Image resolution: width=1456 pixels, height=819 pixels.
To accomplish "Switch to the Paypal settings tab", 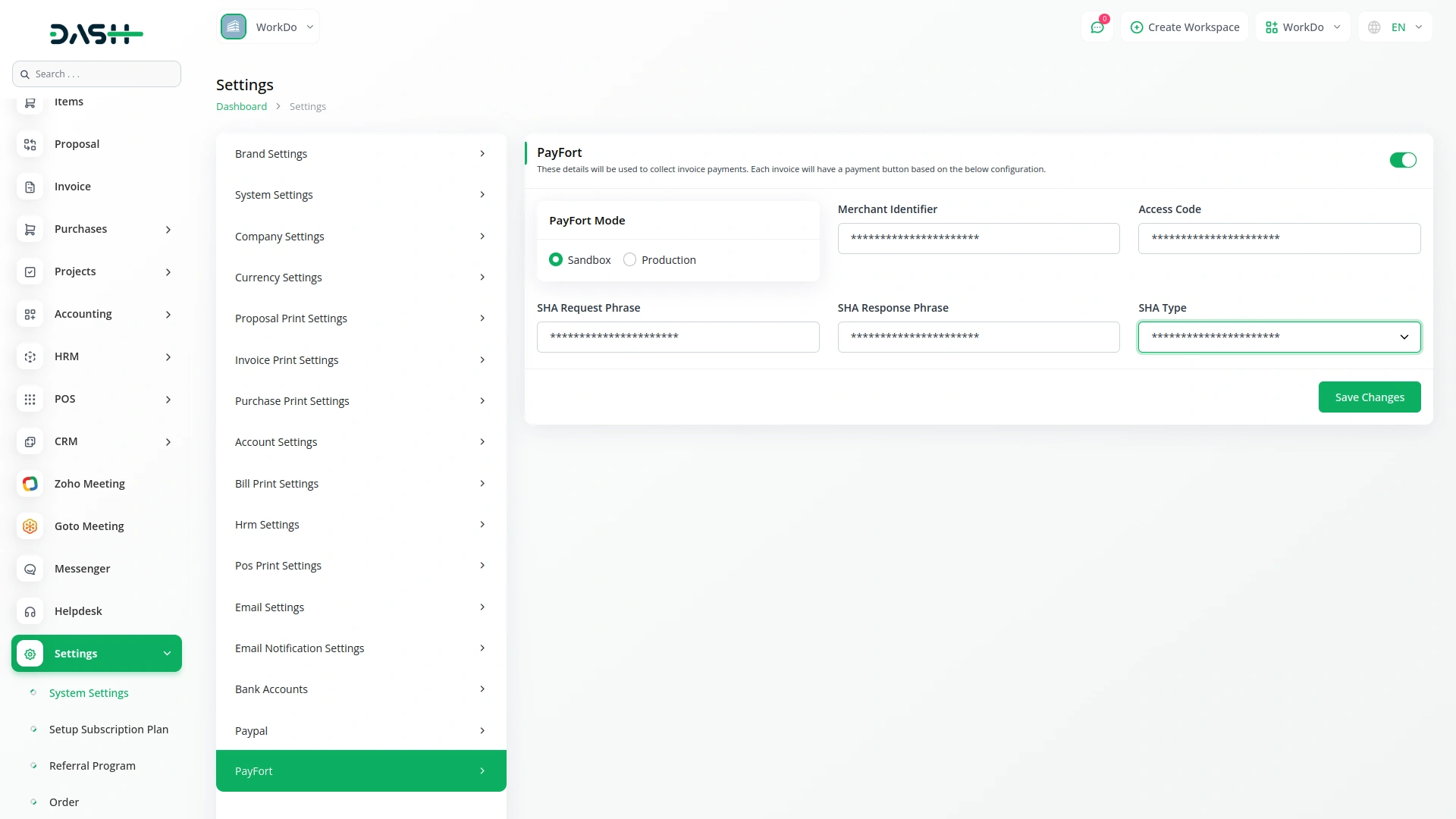I will tap(360, 730).
